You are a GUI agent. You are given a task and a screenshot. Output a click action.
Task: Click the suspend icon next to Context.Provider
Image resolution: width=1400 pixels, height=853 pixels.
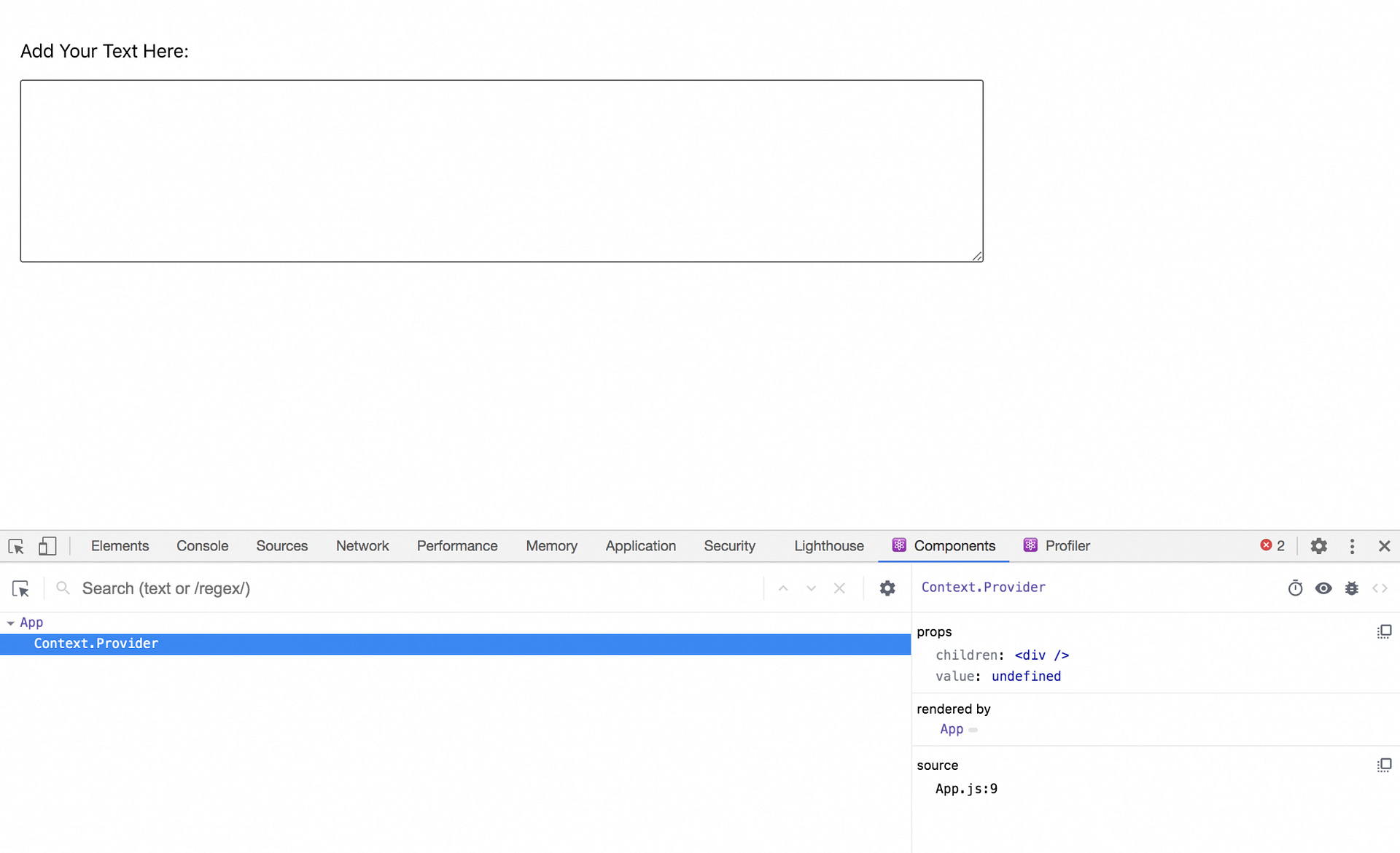click(1296, 587)
